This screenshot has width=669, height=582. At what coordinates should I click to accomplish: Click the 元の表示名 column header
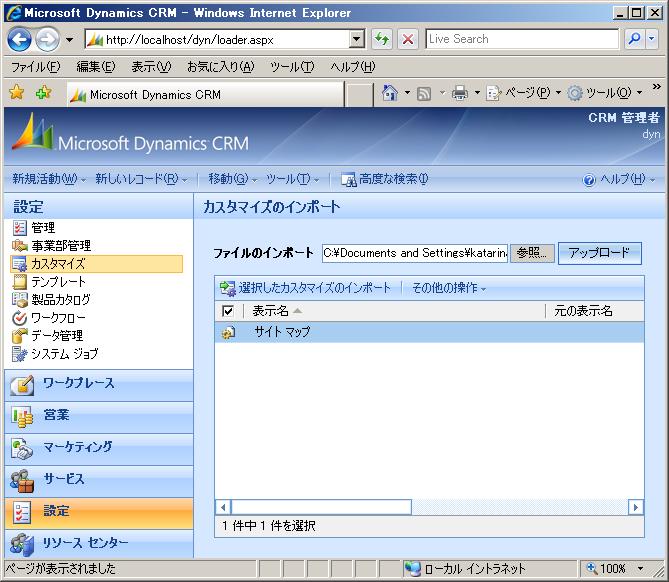tap(583, 311)
